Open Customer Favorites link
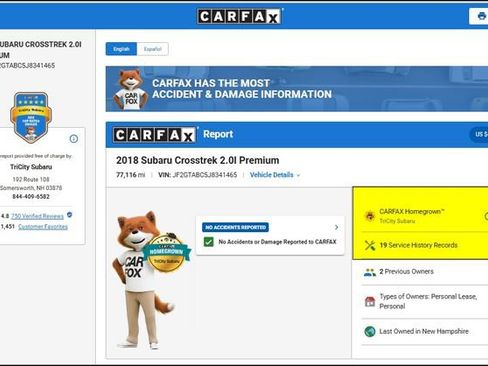The height and width of the screenshot is (366, 488). [x=43, y=227]
